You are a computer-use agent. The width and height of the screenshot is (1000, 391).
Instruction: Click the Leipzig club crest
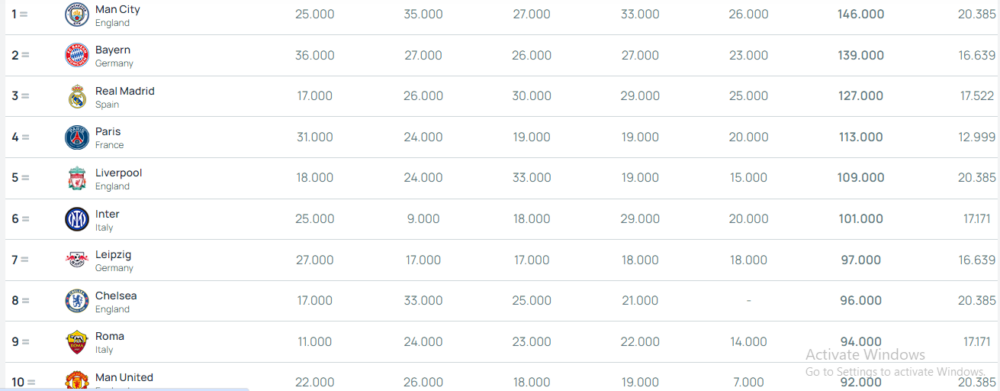(x=77, y=260)
